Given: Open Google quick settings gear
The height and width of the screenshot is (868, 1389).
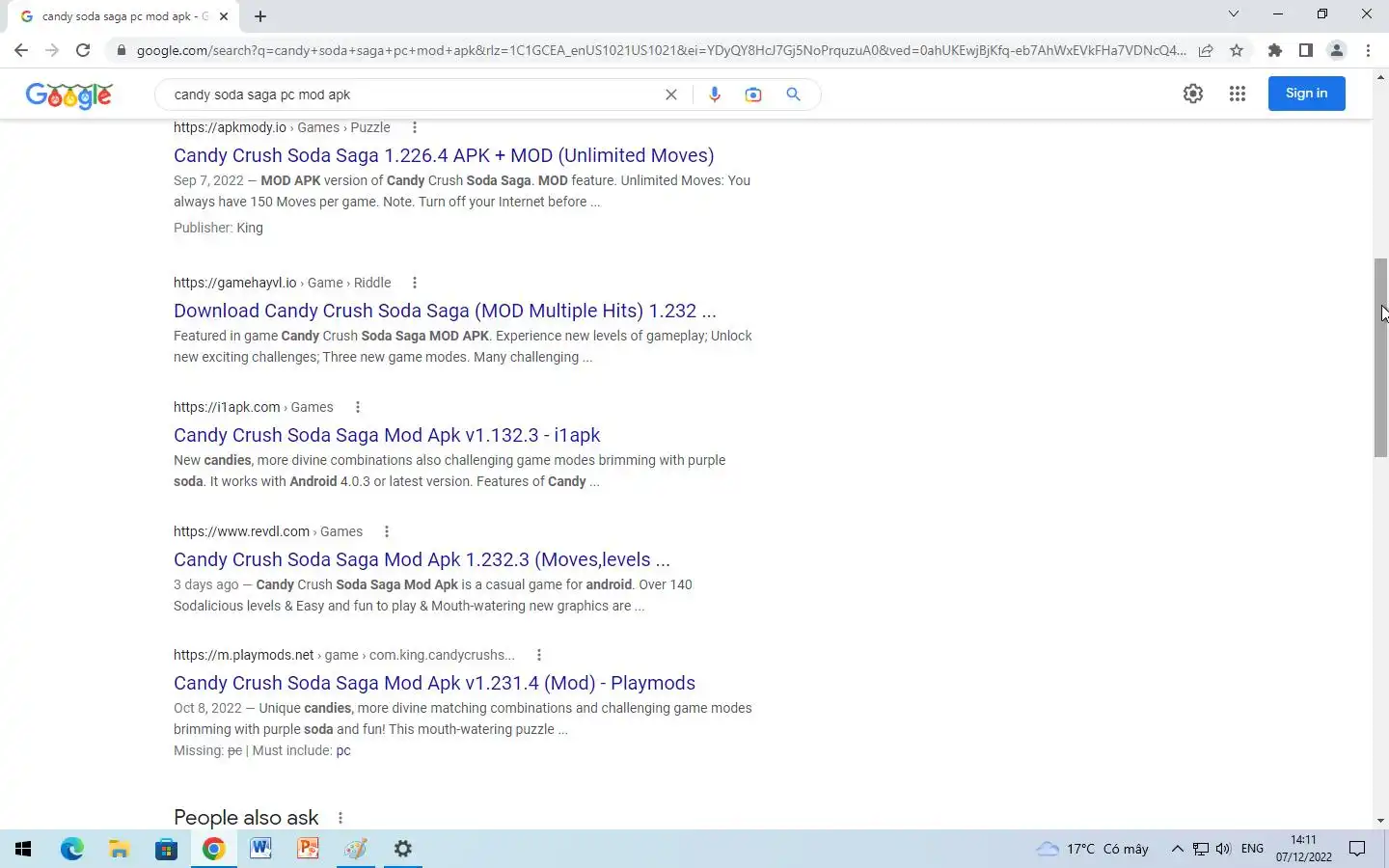Looking at the screenshot, I should pos(1193,94).
